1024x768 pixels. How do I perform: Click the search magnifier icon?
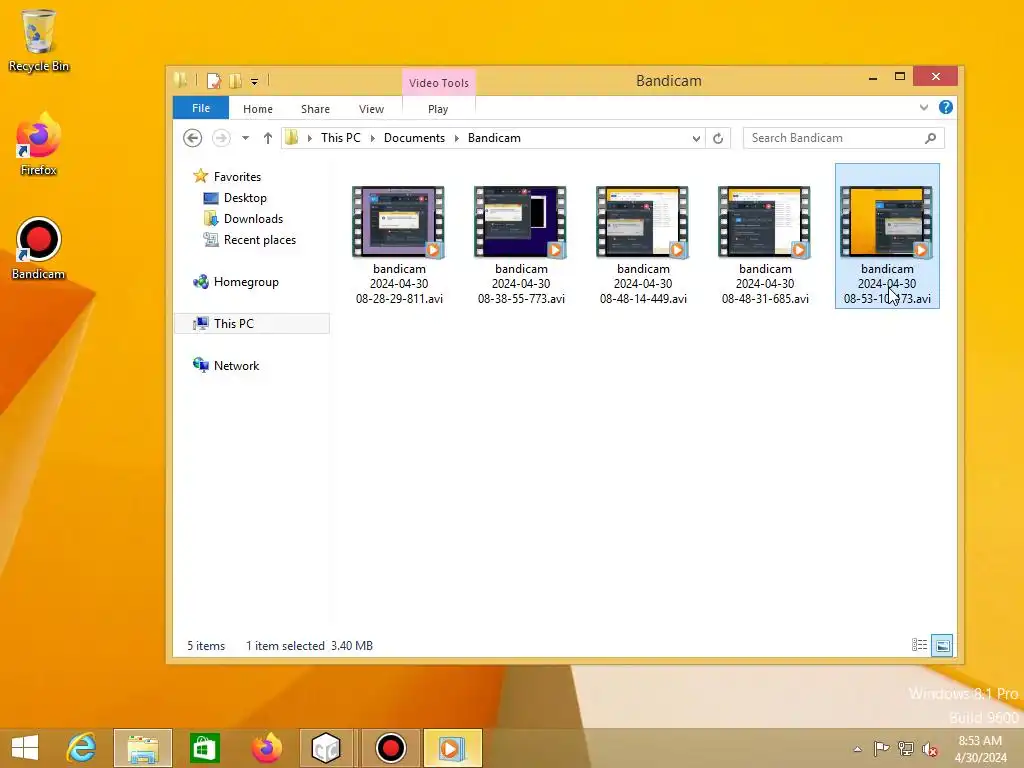[x=931, y=138]
